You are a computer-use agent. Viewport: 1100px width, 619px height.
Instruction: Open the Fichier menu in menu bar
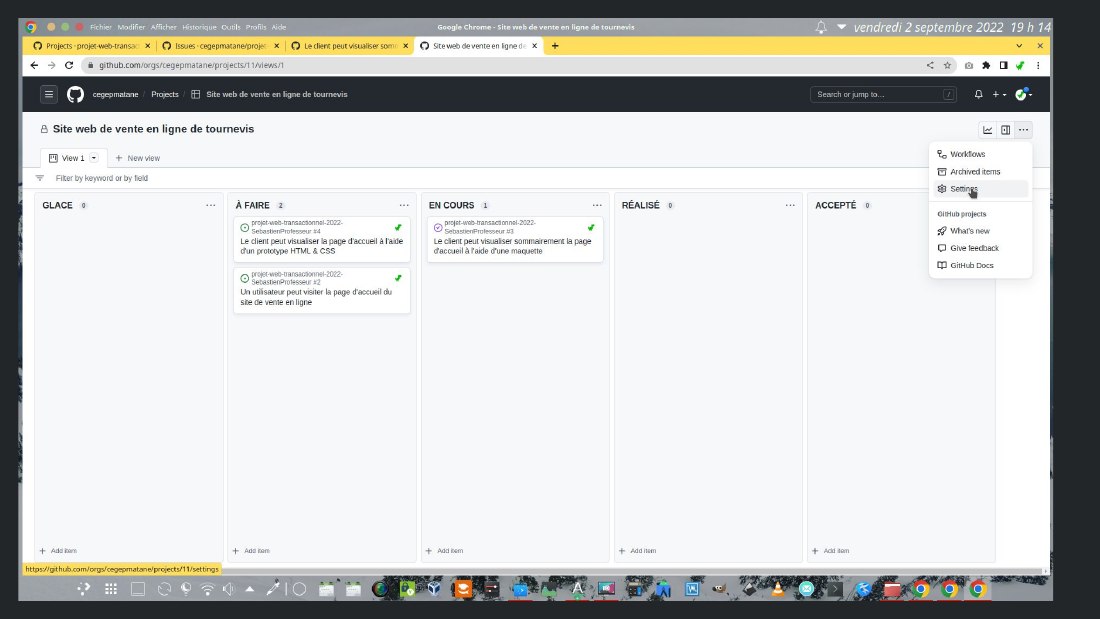pyautogui.click(x=101, y=27)
